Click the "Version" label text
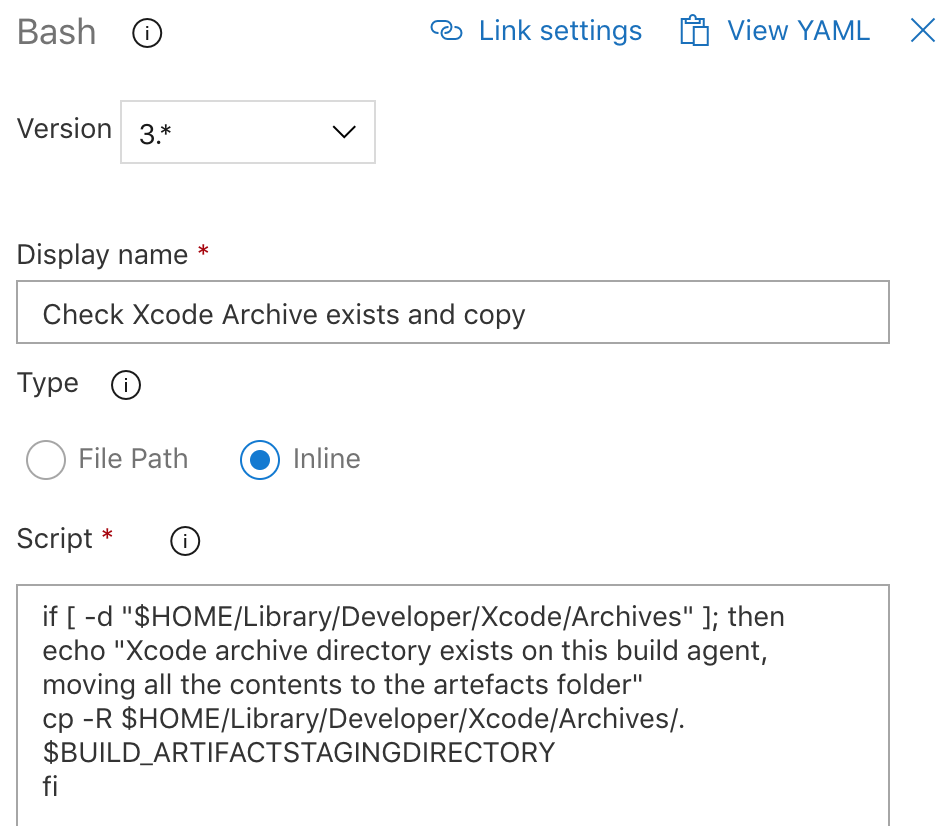The height and width of the screenshot is (826, 936). 64,129
